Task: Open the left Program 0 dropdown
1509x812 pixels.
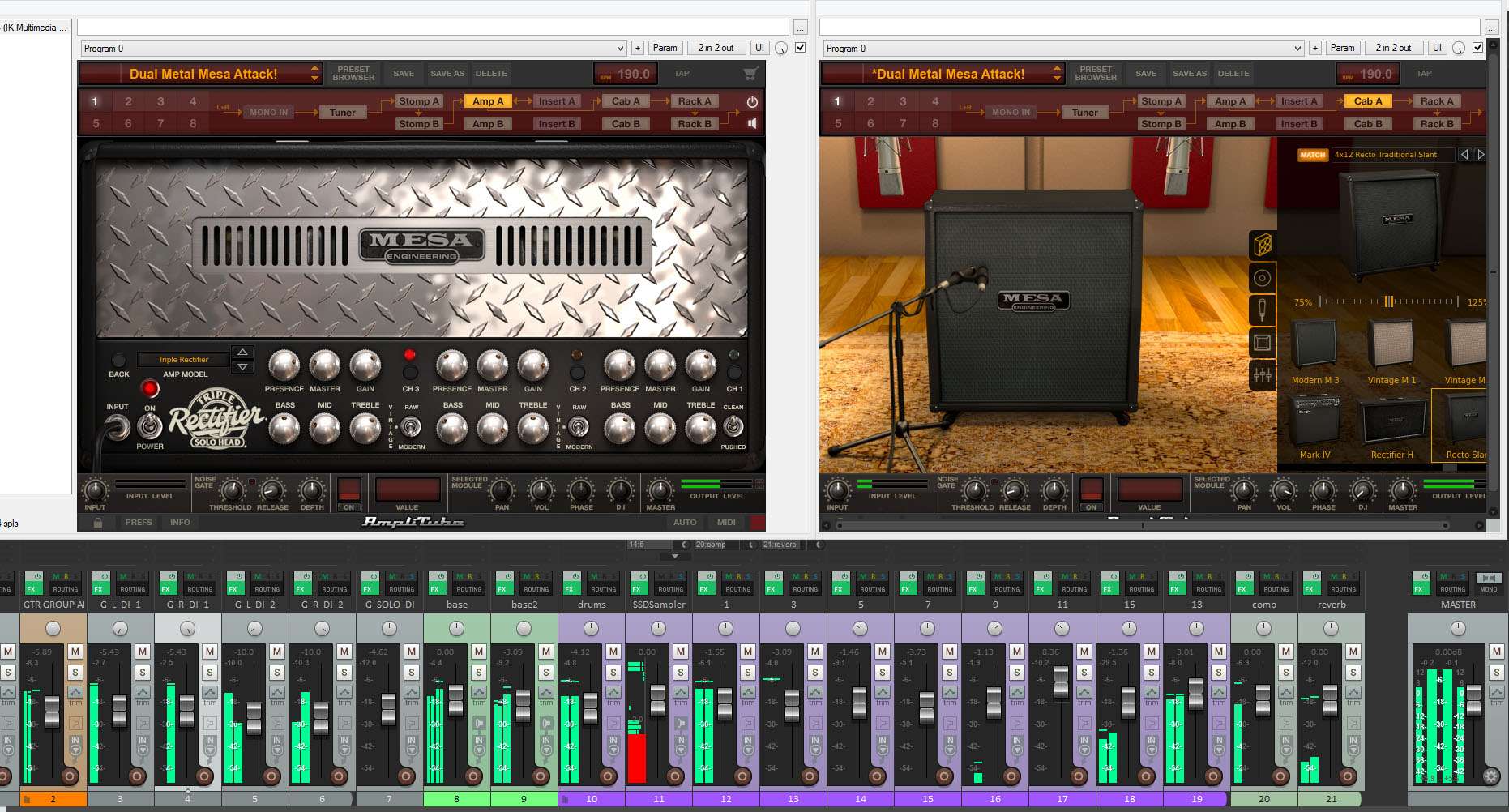Action: (x=353, y=49)
